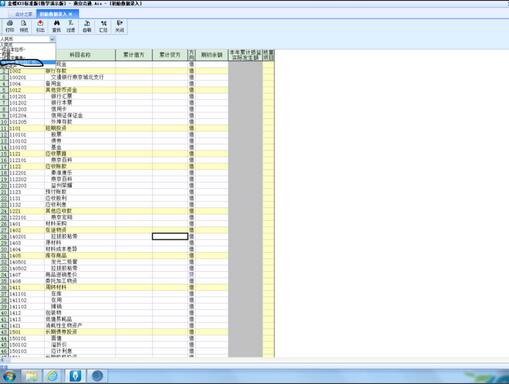Click the outlined empty cell in row 28
The width and height of the screenshot is (509, 384).
(x=170, y=236)
